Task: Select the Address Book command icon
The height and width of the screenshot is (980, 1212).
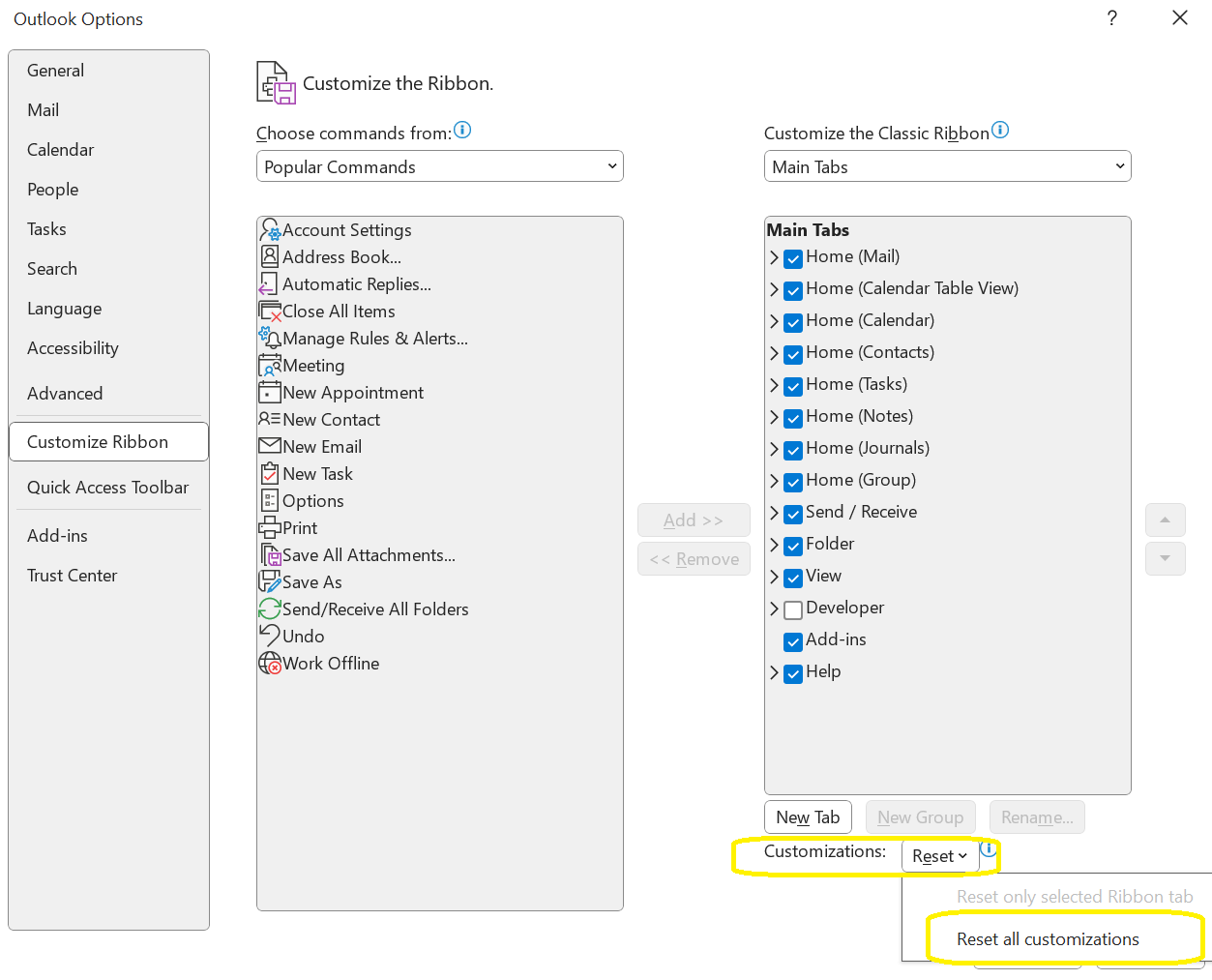Action: 269,256
